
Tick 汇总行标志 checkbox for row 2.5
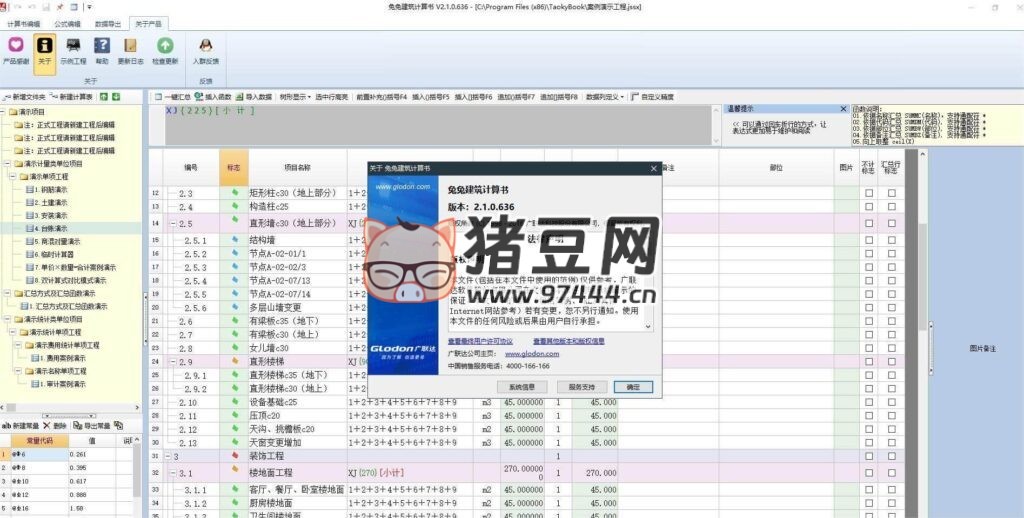891,223
